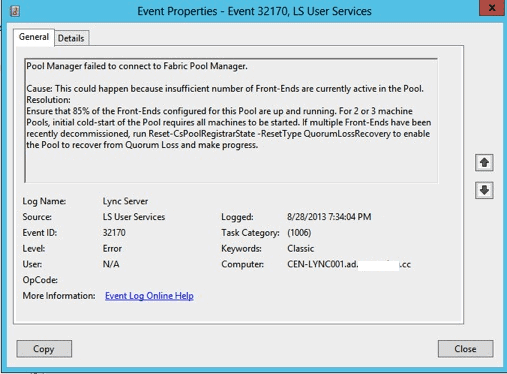Switch to the Details tab

[71, 38]
